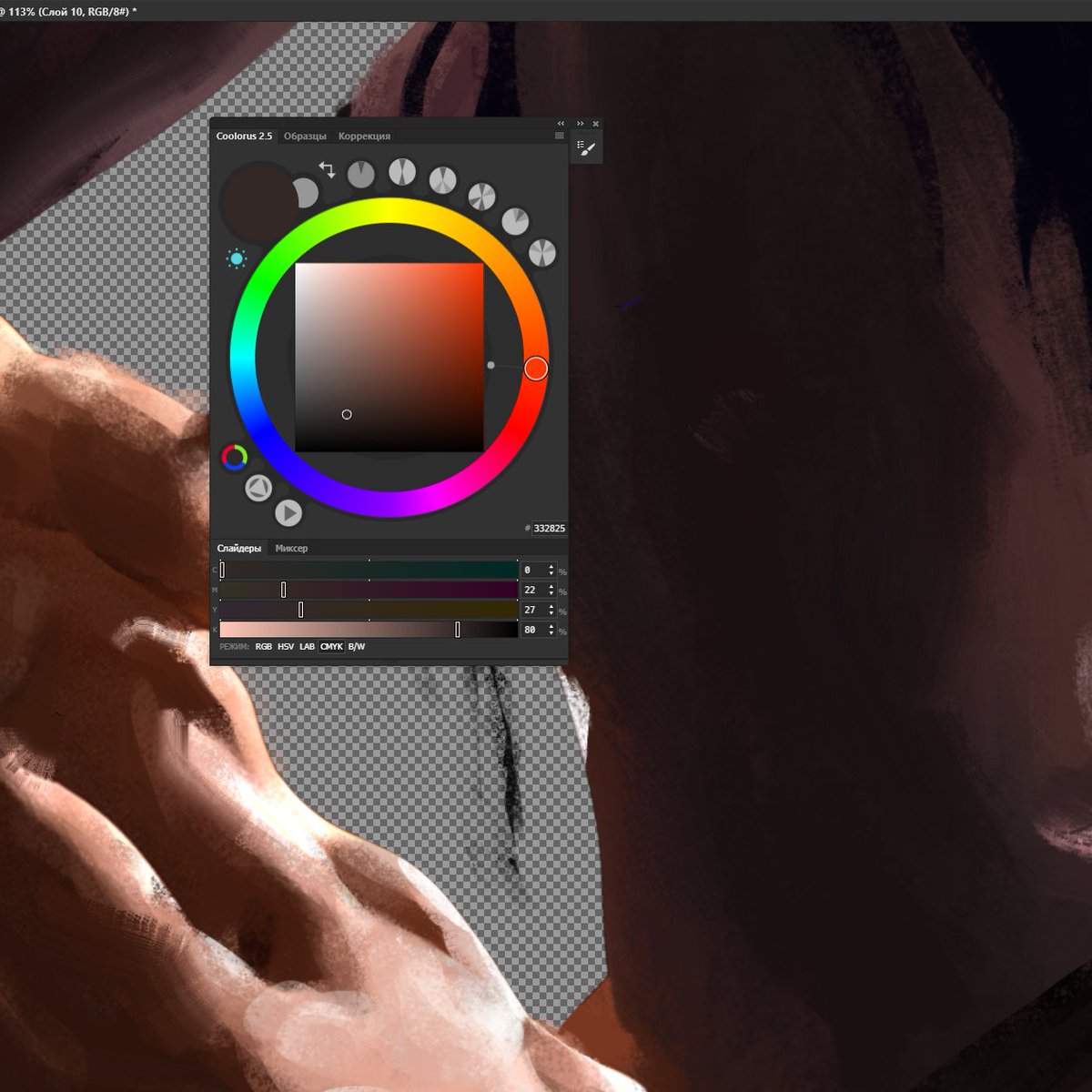Select HSV slider mode
Image resolution: width=1092 pixels, height=1092 pixels.
click(286, 647)
